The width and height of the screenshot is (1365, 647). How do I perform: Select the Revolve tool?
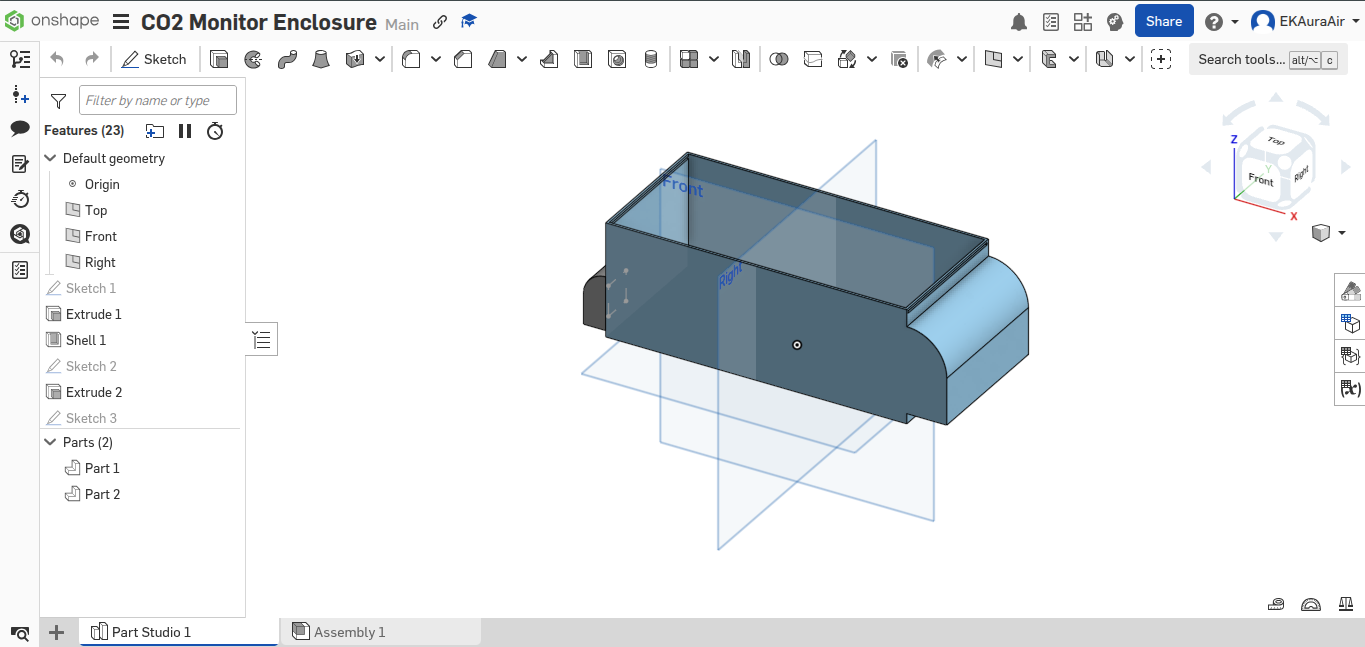point(252,59)
